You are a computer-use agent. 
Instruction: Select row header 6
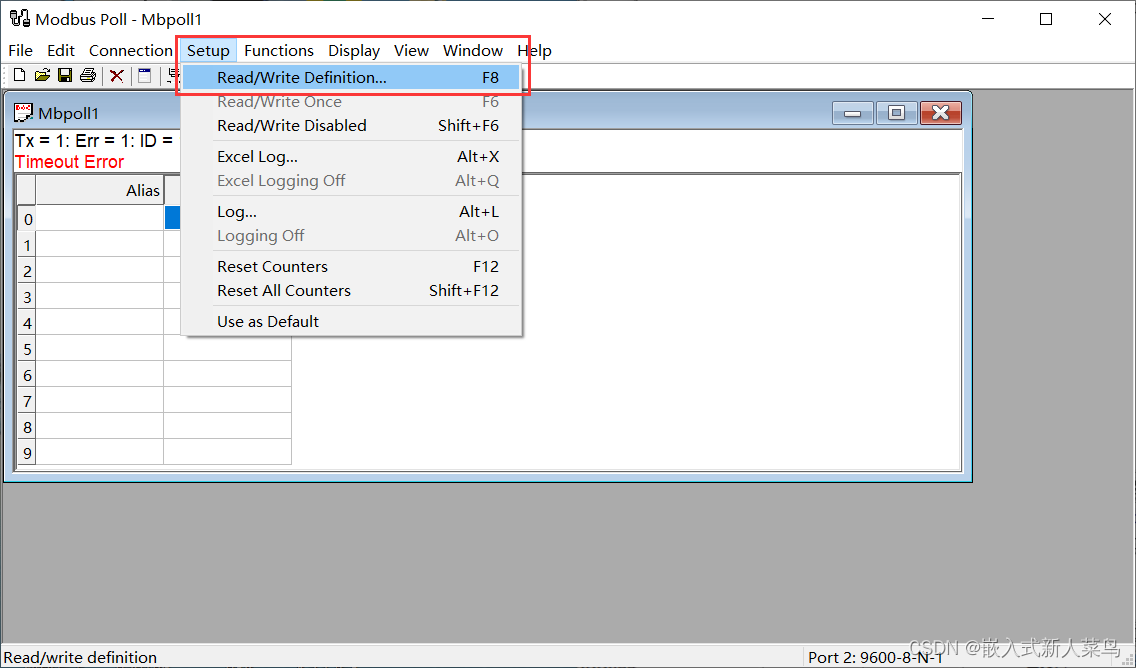coord(27,375)
